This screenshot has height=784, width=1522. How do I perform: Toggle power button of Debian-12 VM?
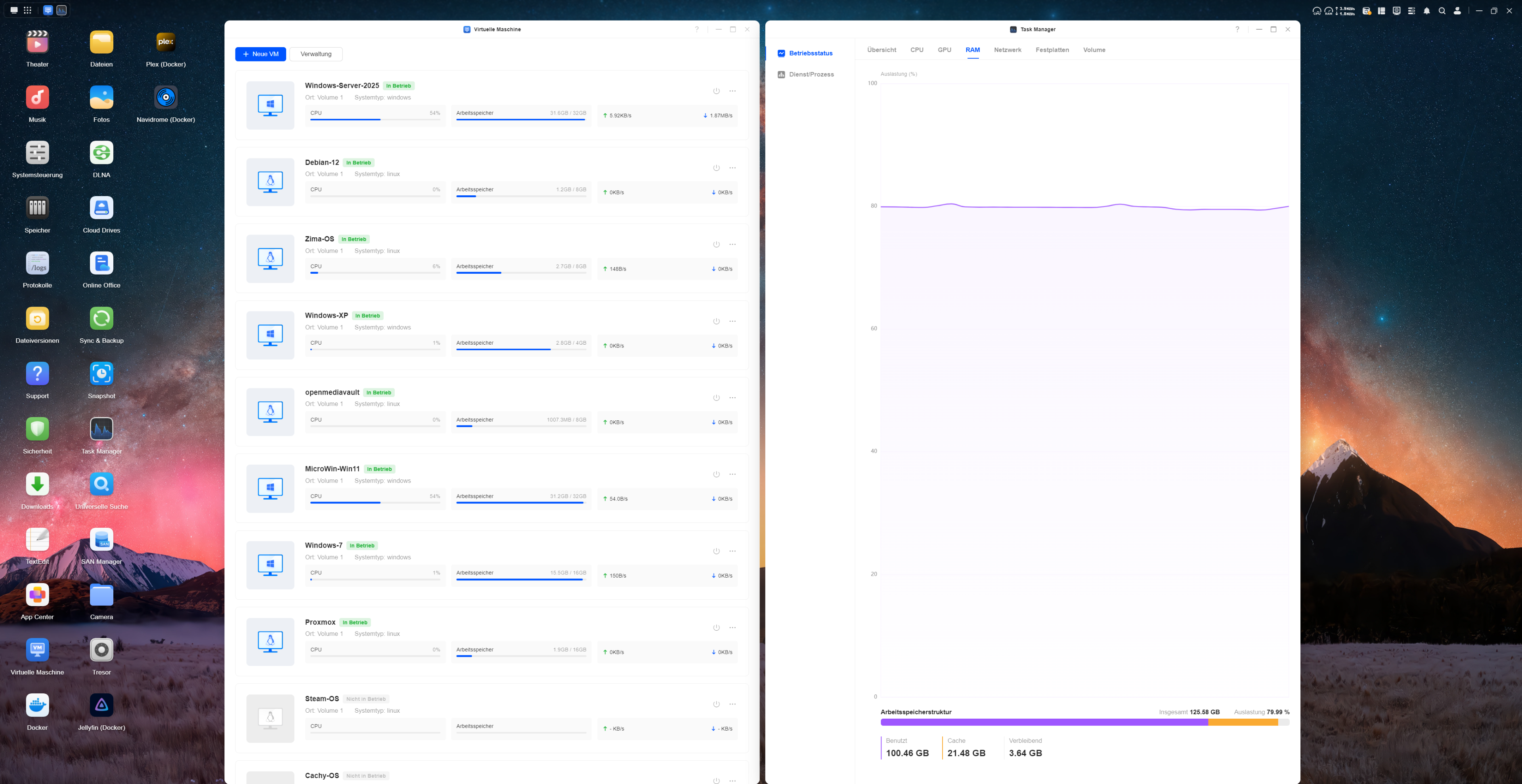coord(716,168)
